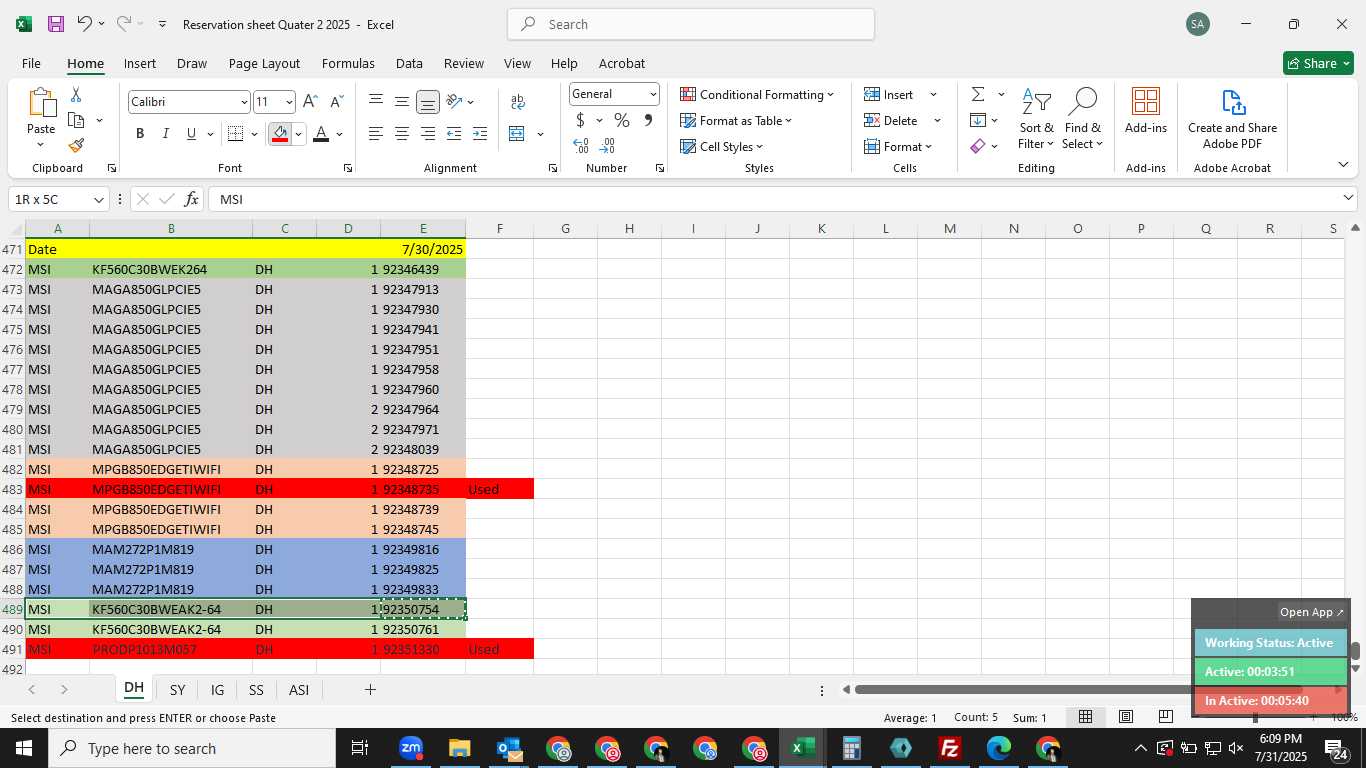Open the Fill Color dropdown arrow
Image resolution: width=1366 pixels, height=768 pixels.
[298, 133]
